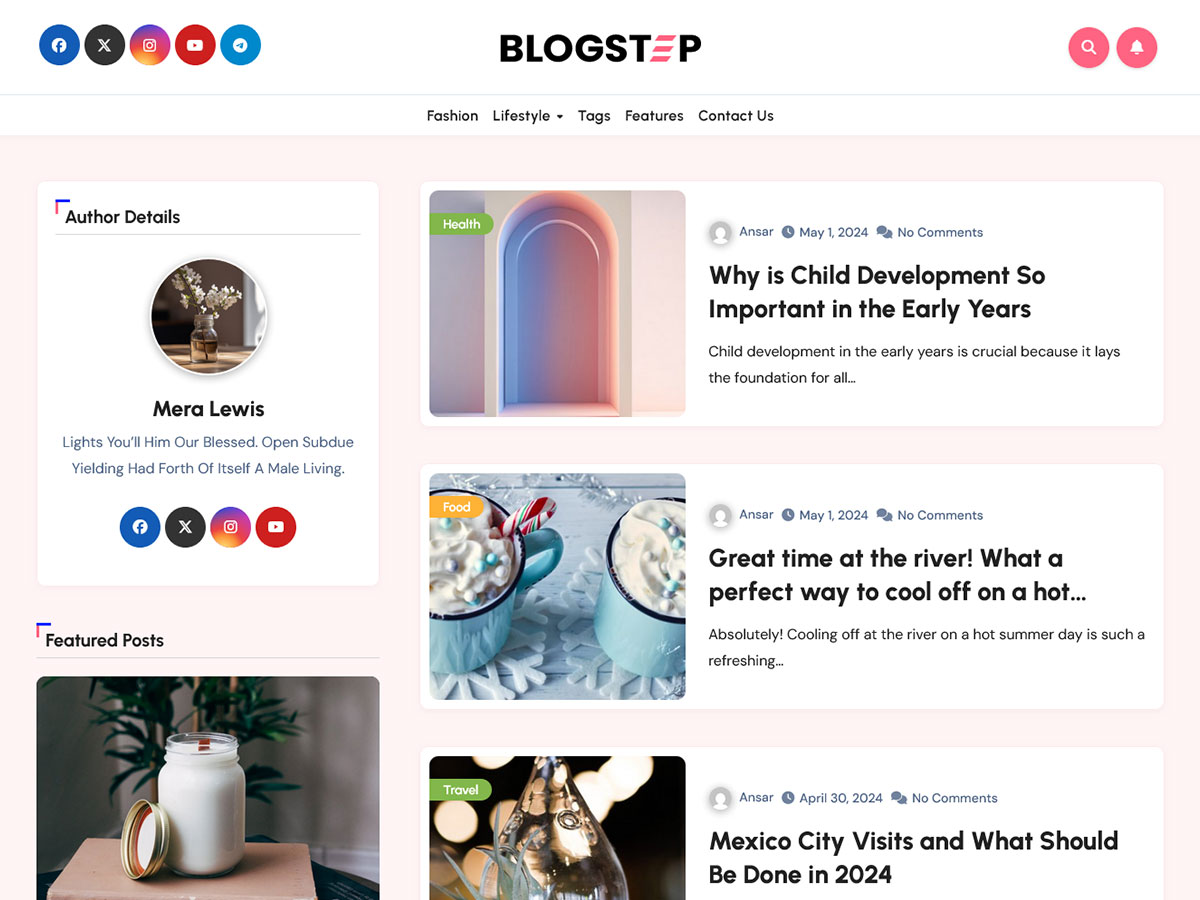
Task: Select the Health category badge
Action: (462, 224)
